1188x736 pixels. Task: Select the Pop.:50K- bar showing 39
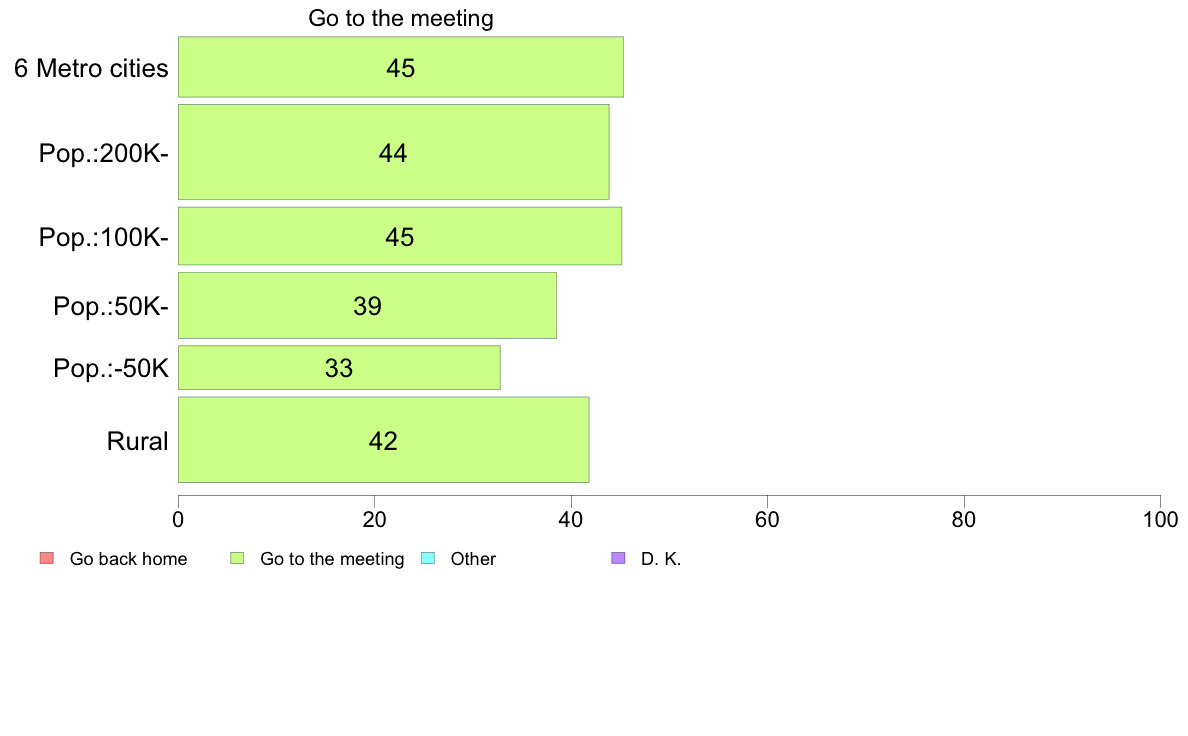(x=367, y=305)
